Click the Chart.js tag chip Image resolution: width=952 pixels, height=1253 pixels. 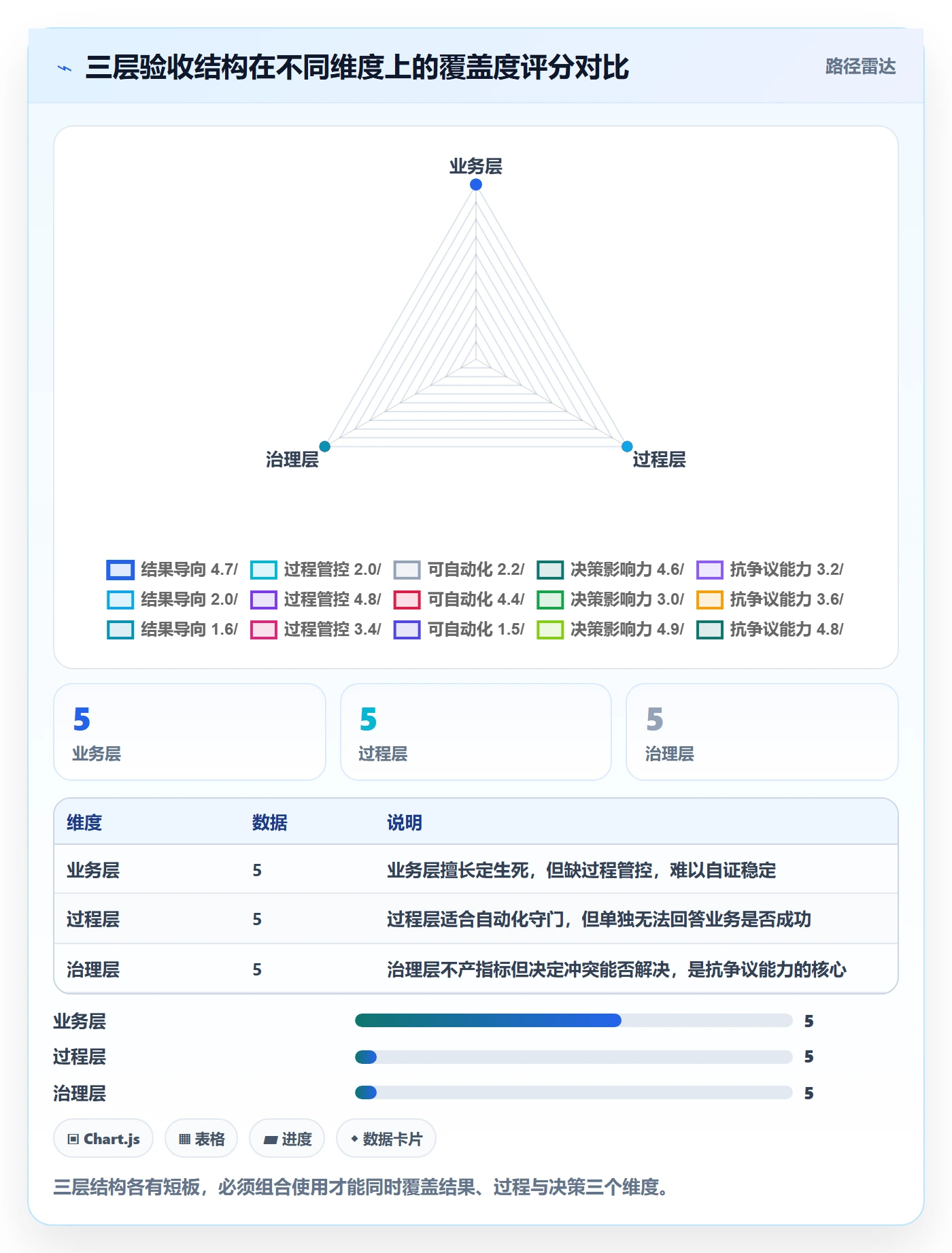coord(103,1138)
